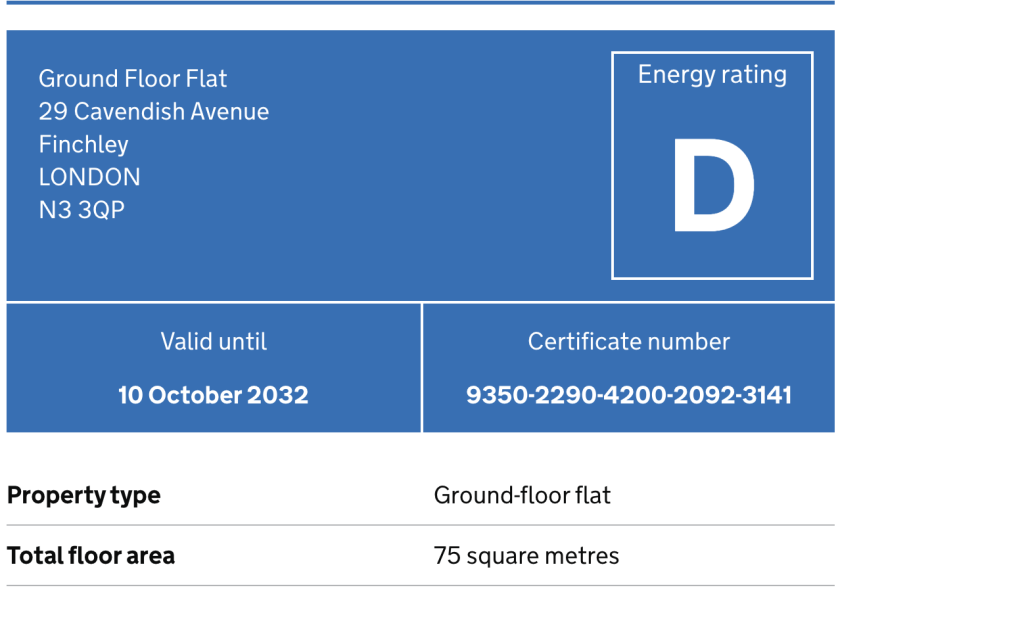Screen dimensions: 1024x619
Task: Select the Finchley address line
Action: (84, 144)
